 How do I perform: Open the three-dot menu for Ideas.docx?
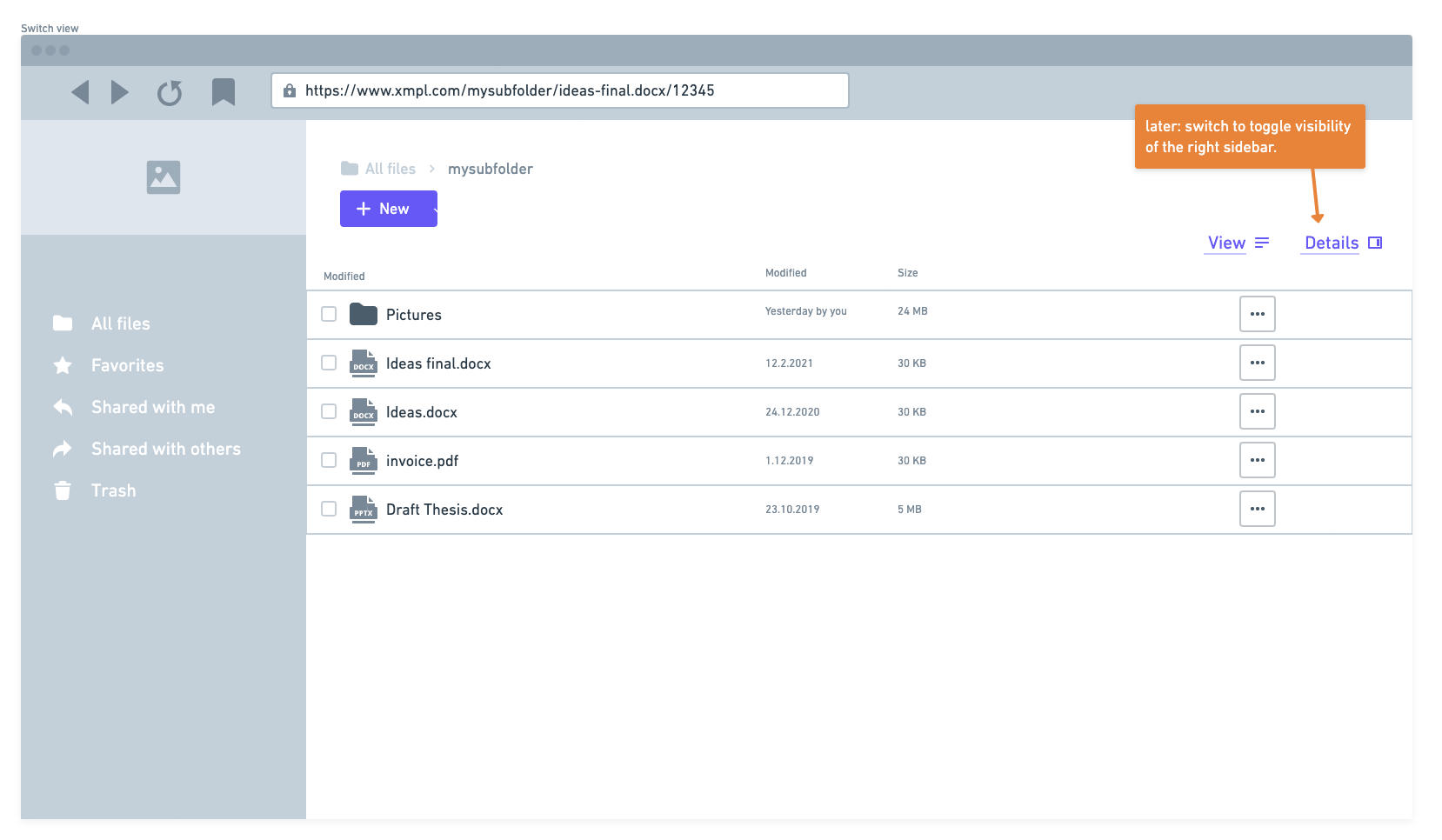pos(1258,411)
